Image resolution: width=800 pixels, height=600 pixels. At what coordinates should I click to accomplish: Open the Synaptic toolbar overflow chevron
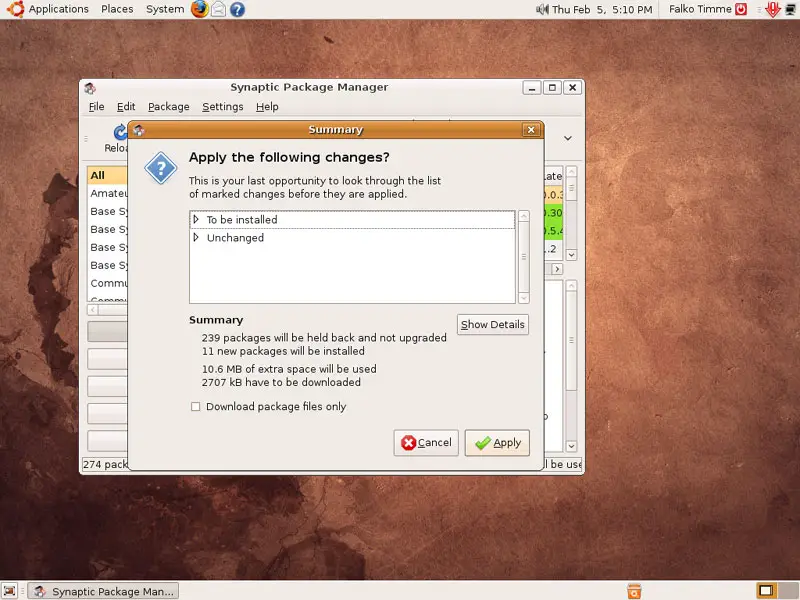click(568, 138)
